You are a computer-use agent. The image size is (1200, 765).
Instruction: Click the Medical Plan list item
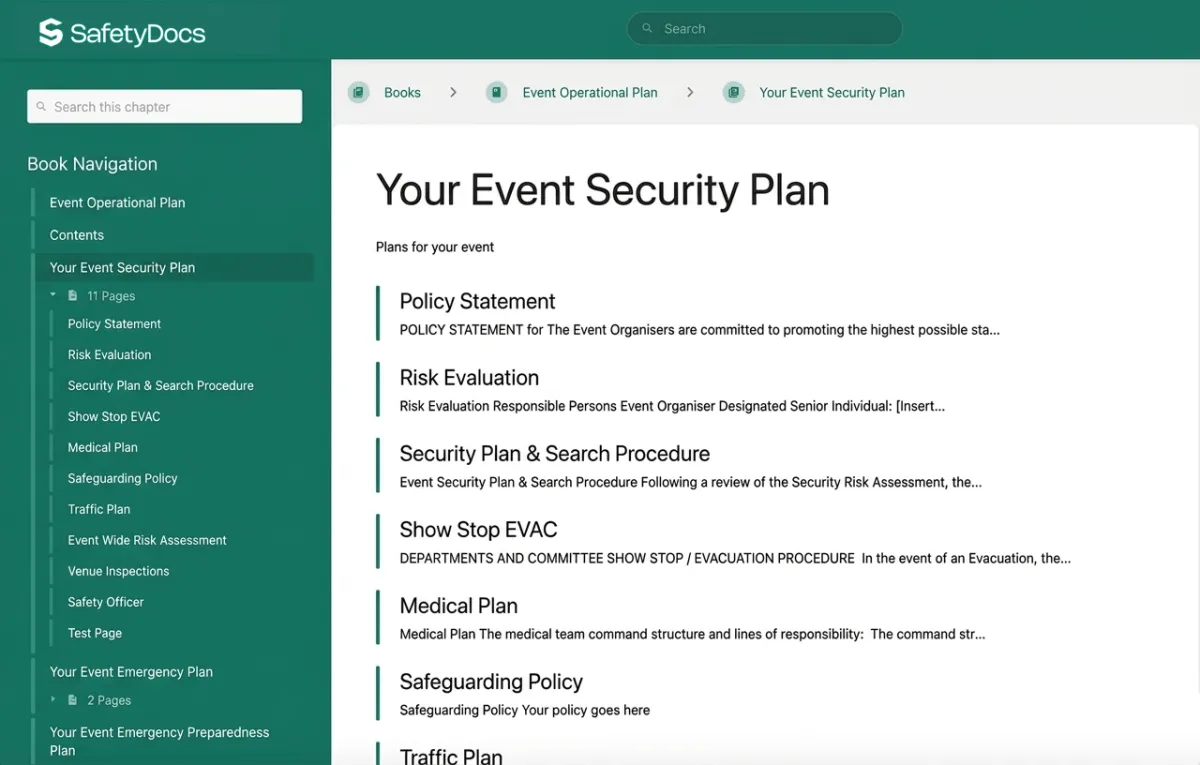458,605
